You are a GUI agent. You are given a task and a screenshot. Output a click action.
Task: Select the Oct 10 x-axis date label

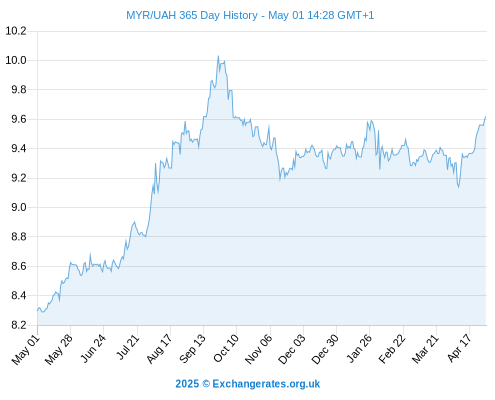tap(226, 348)
